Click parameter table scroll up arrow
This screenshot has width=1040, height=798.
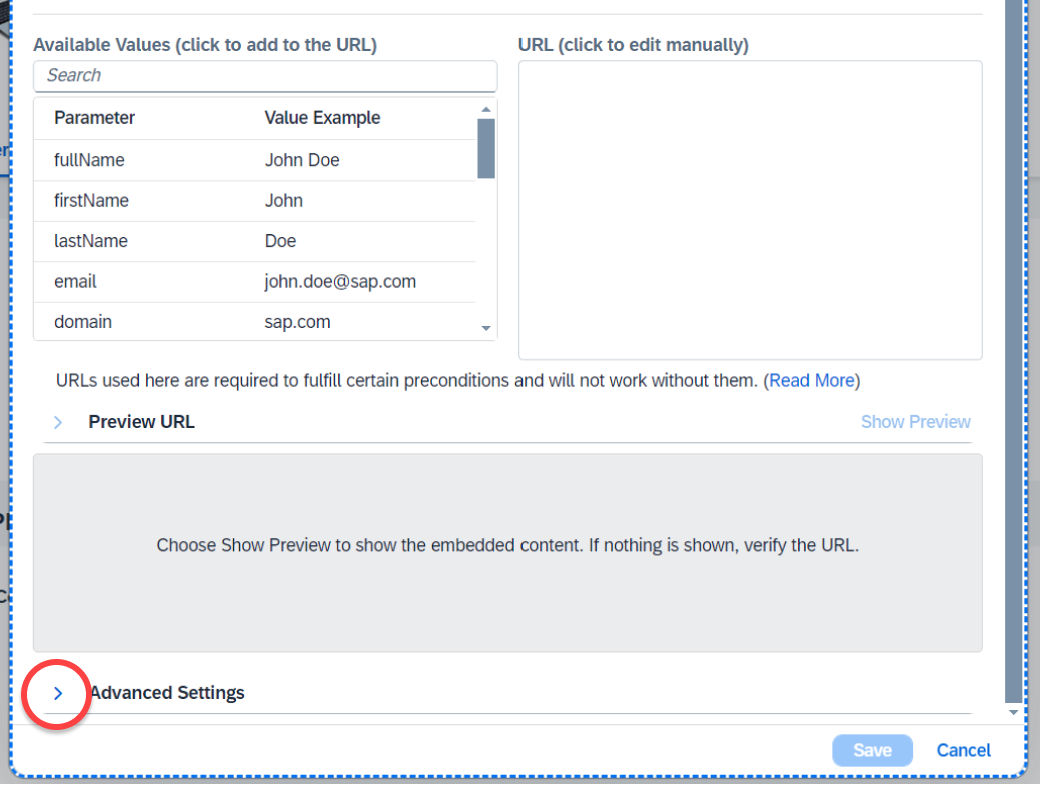486,109
